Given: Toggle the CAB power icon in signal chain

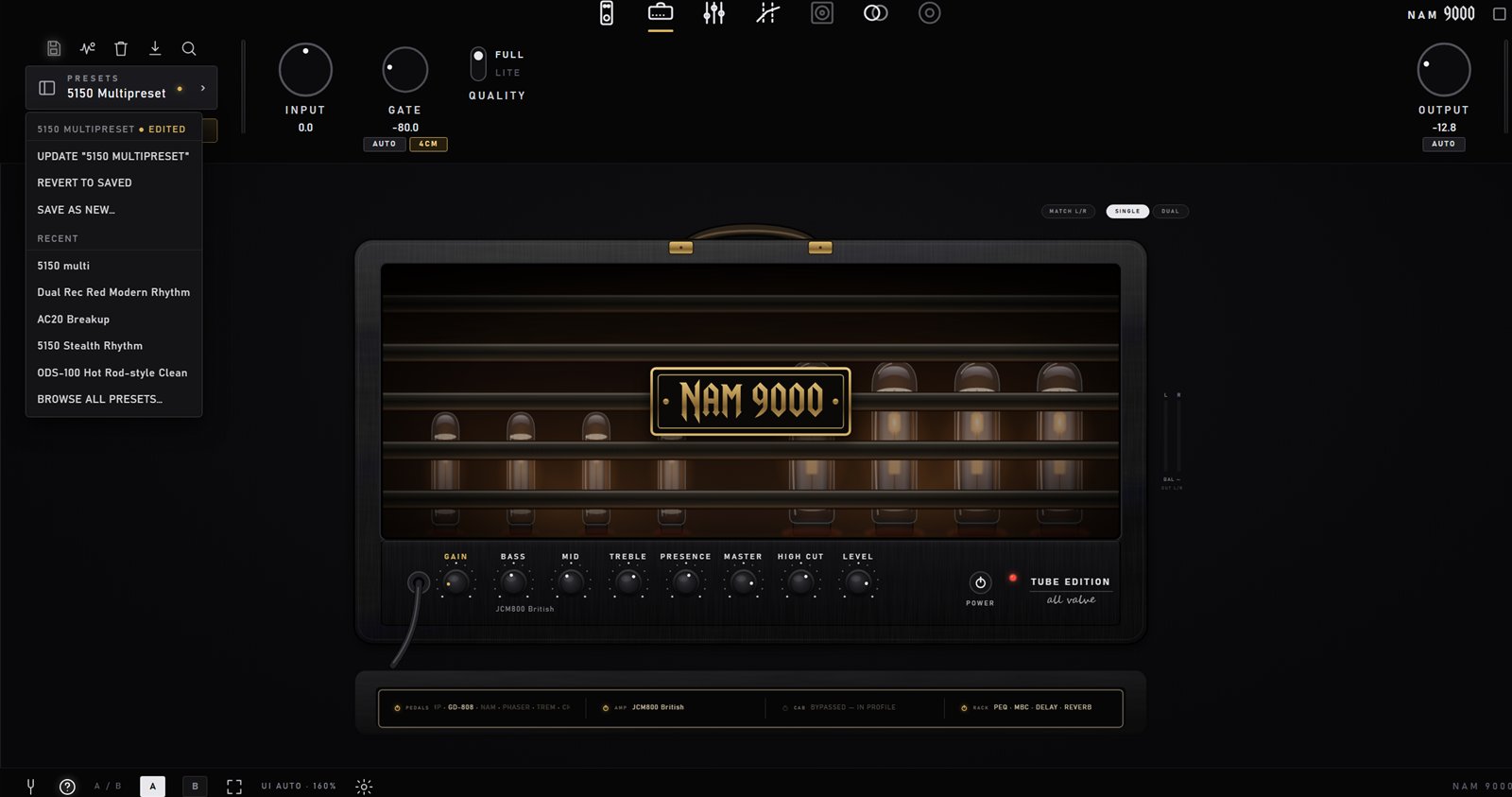Looking at the screenshot, I should coord(784,708).
